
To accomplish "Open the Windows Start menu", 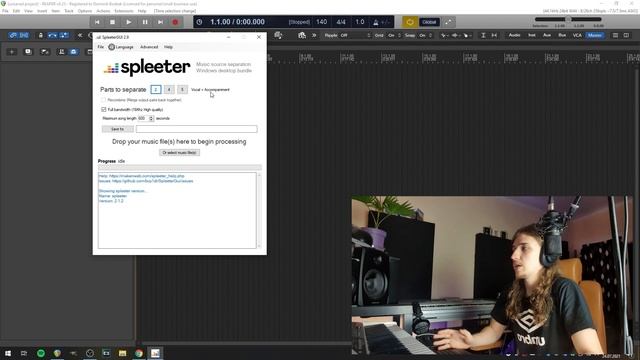I will (8, 353).
